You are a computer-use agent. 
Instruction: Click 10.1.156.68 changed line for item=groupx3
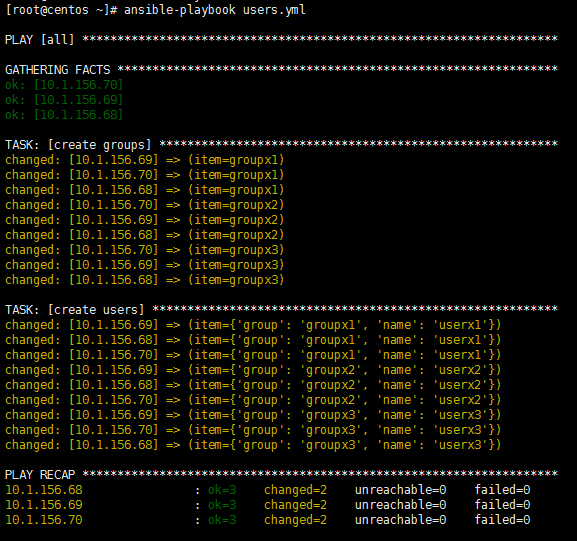(x=145, y=280)
